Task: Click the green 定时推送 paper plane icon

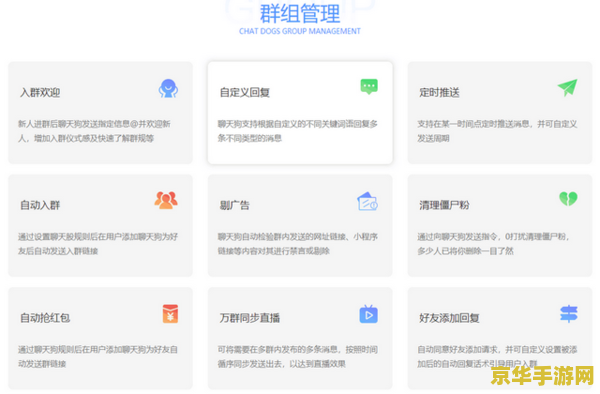Action: (x=567, y=88)
